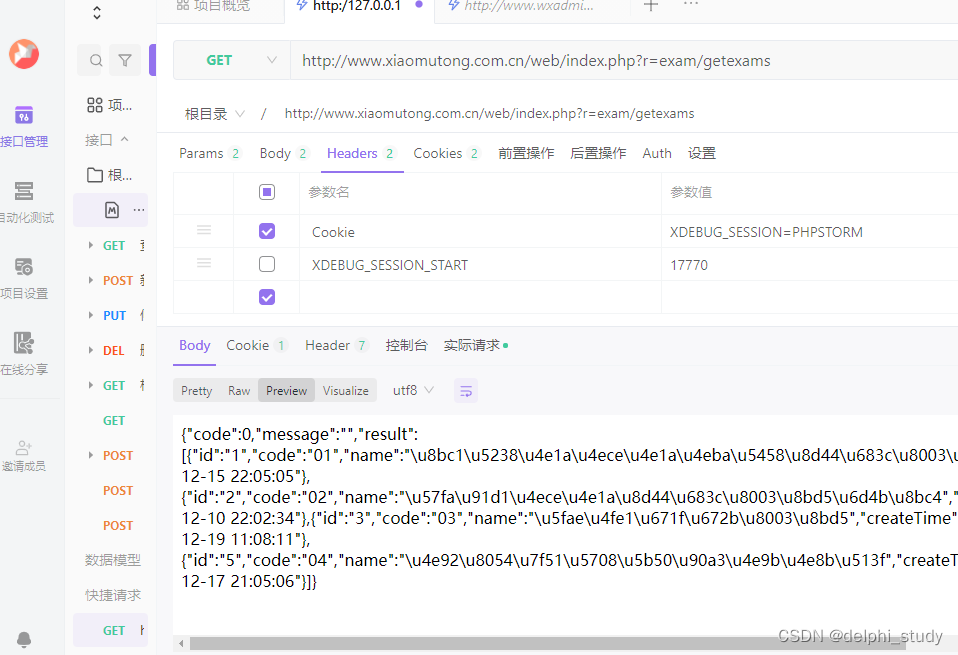Toggle the line-wrap icon beside utf8
The height and width of the screenshot is (655, 958).
[x=465, y=391]
